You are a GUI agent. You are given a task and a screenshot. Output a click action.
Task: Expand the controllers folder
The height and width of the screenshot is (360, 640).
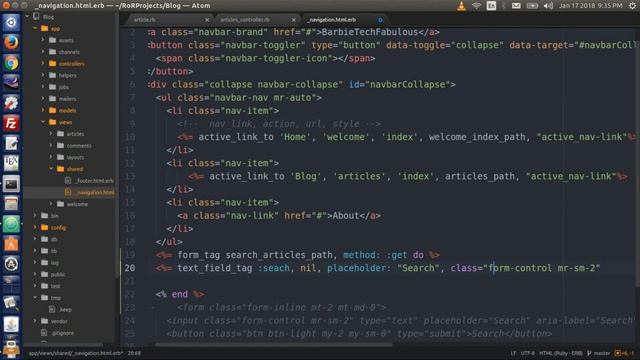[x=43, y=64]
